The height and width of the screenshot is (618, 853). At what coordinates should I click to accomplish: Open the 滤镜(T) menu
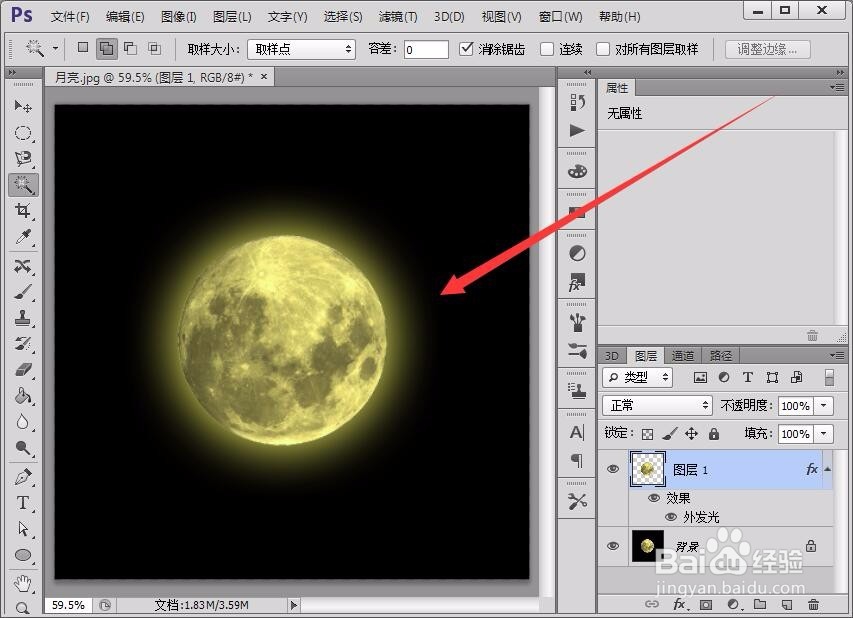[398, 17]
